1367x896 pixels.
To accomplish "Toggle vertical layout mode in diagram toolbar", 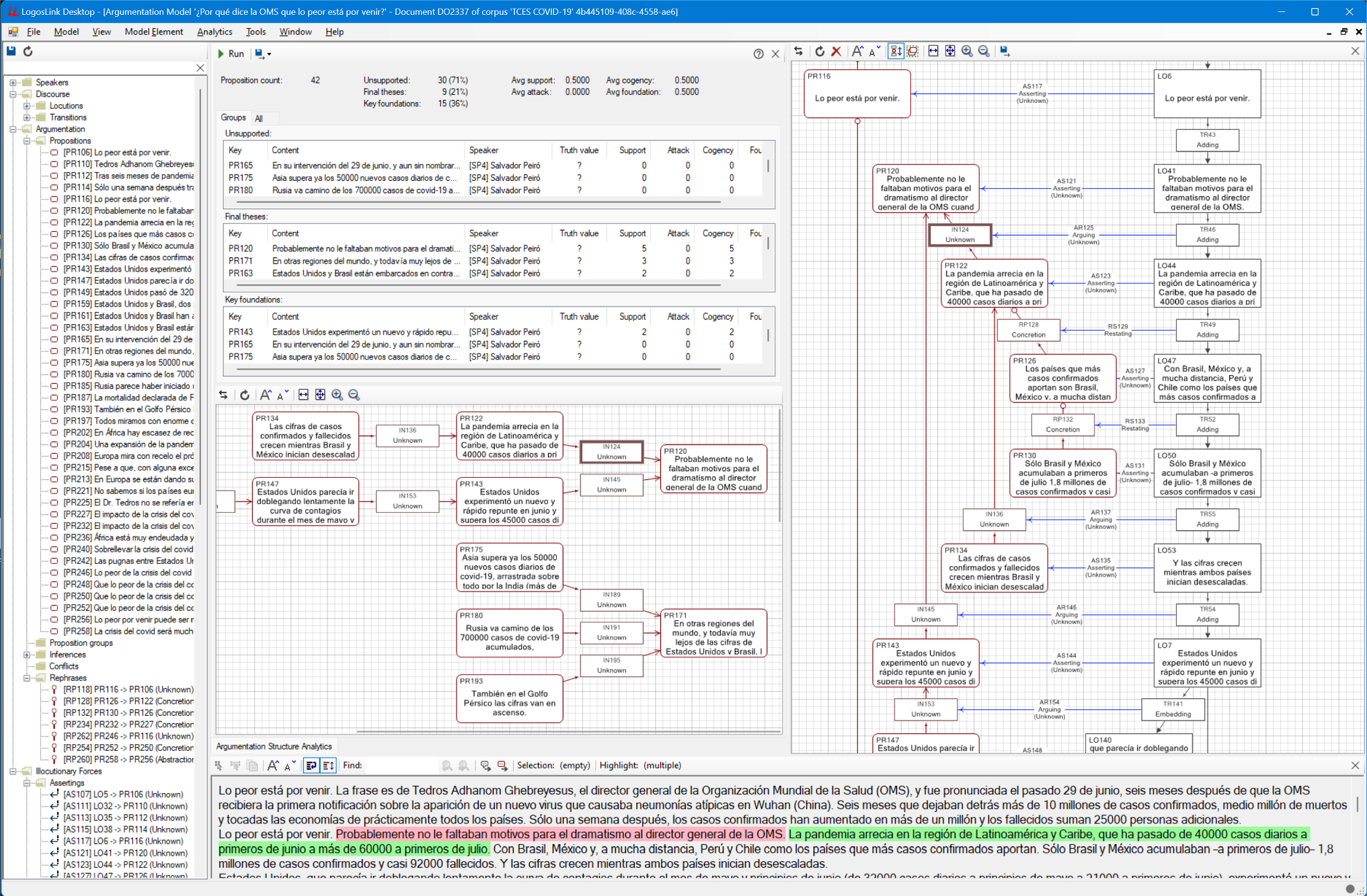I will pyautogui.click(x=896, y=51).
